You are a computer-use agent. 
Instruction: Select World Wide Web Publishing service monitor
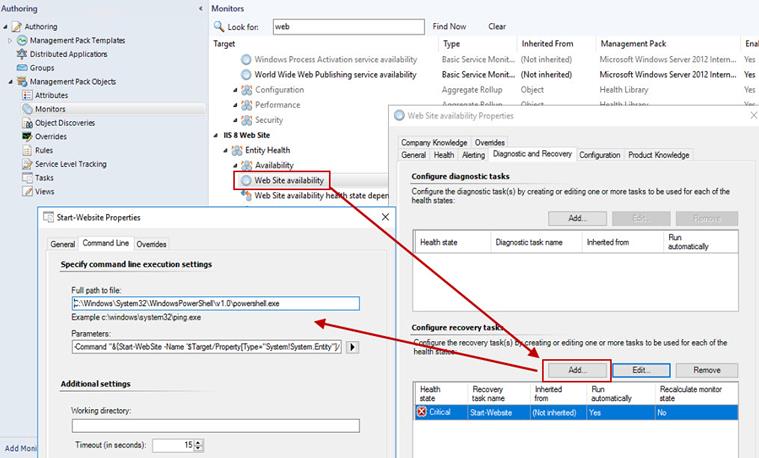(x=335, y=74)
